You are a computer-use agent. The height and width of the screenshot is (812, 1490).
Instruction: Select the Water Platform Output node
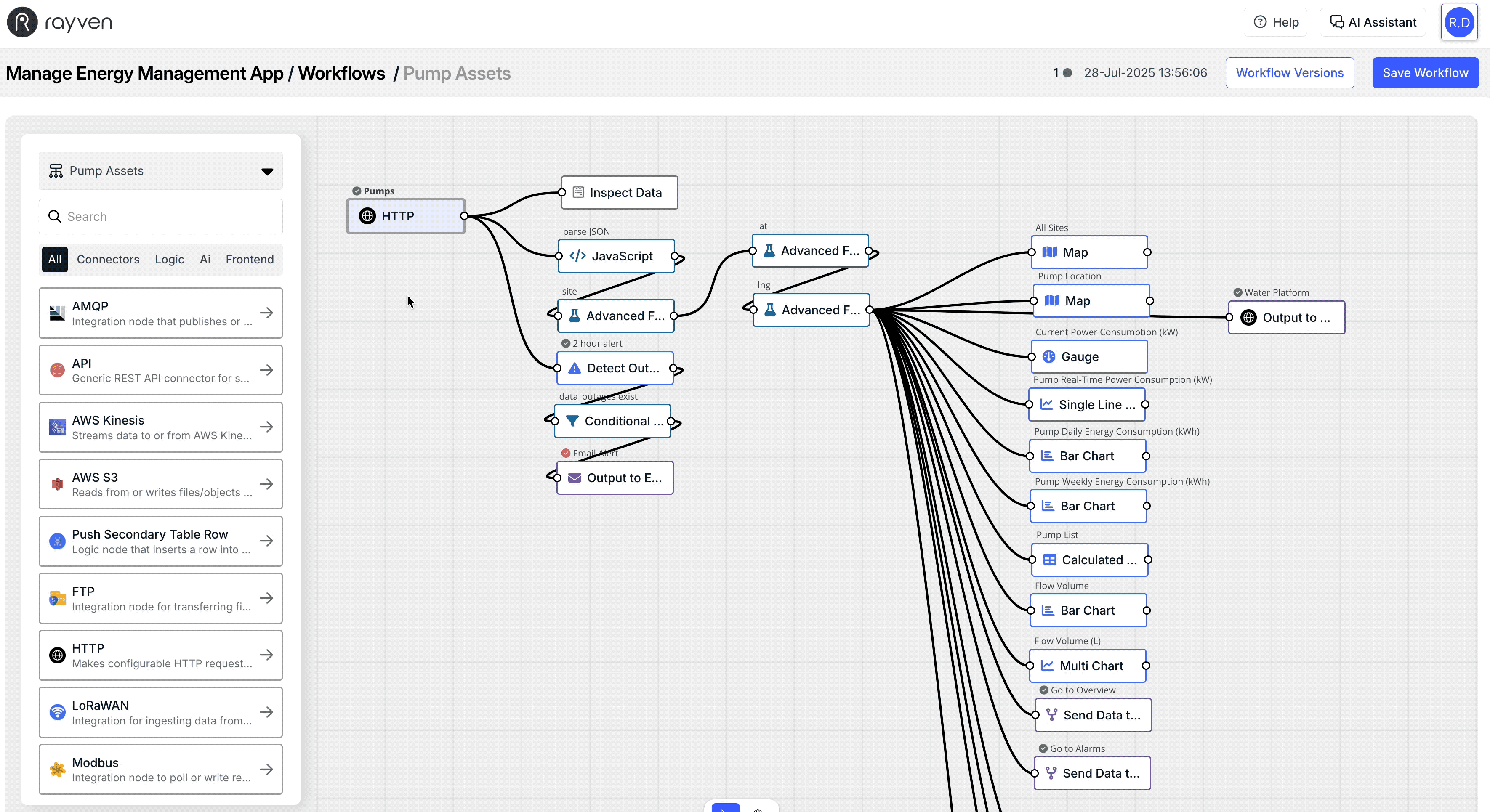click(x=1286, y=318)
